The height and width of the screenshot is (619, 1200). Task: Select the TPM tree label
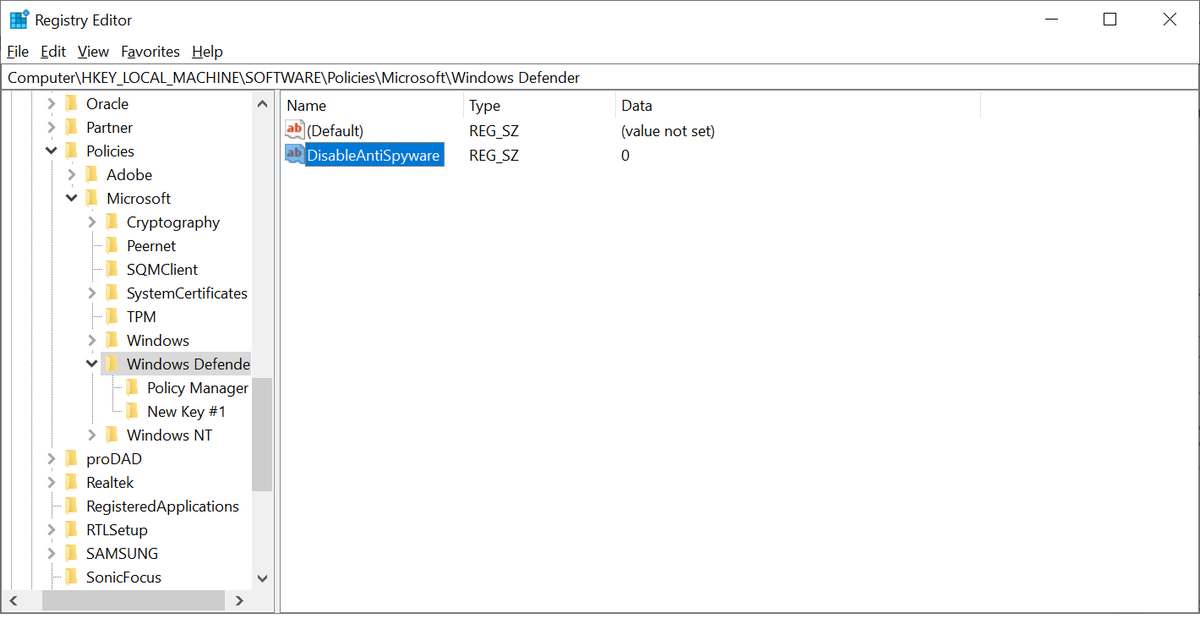click(x=141, y=317)
